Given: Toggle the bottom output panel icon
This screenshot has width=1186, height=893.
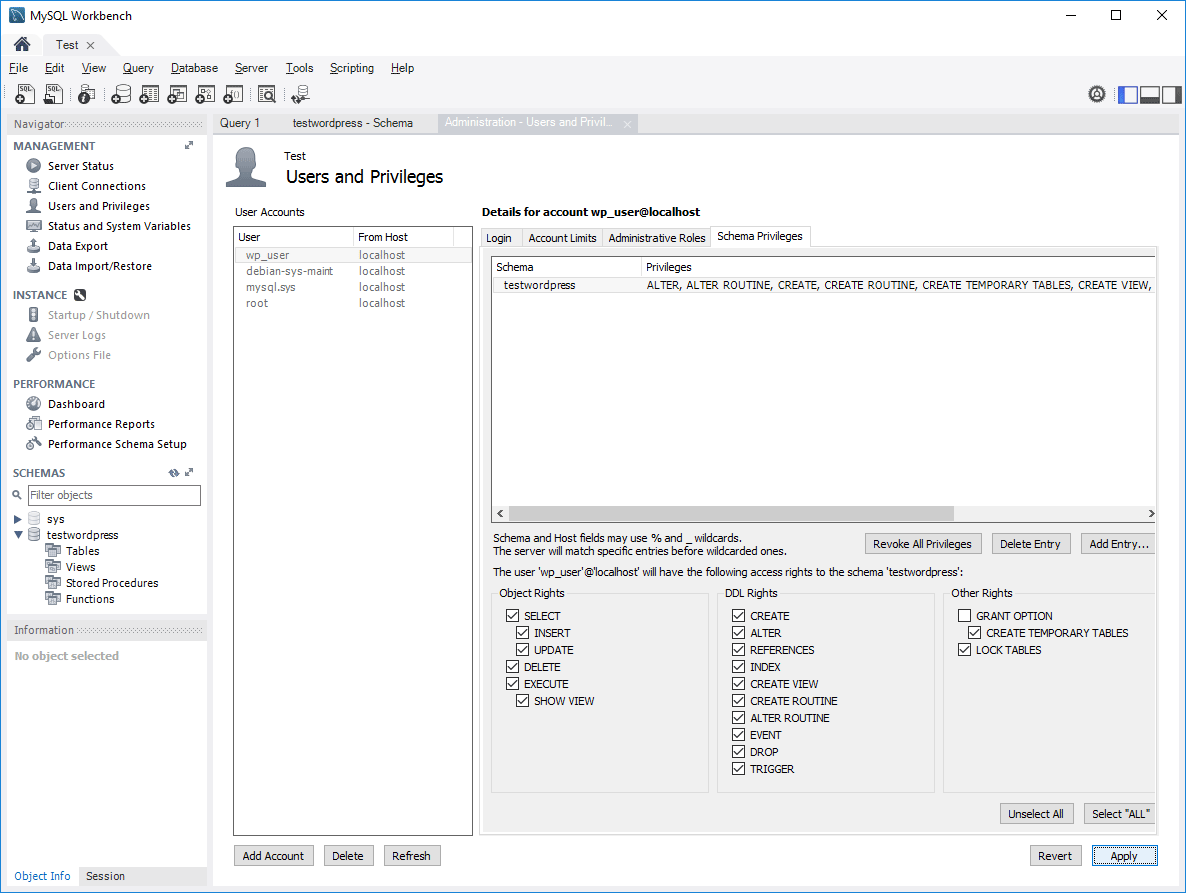Looking at the screenshot, I should [x=1150, y=95].
